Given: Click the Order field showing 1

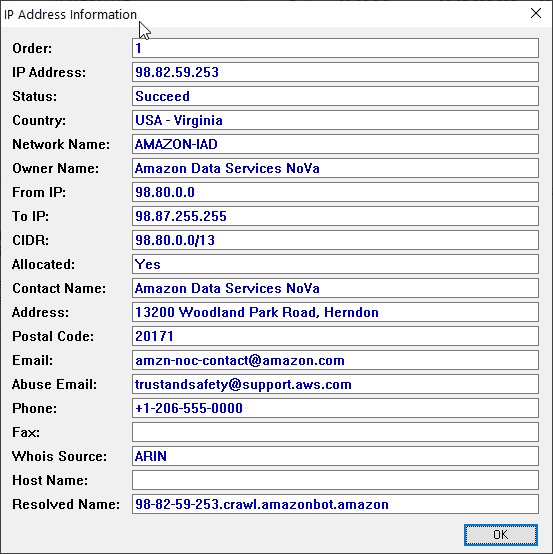Looking at the screenshot, I should coord(335,48).
